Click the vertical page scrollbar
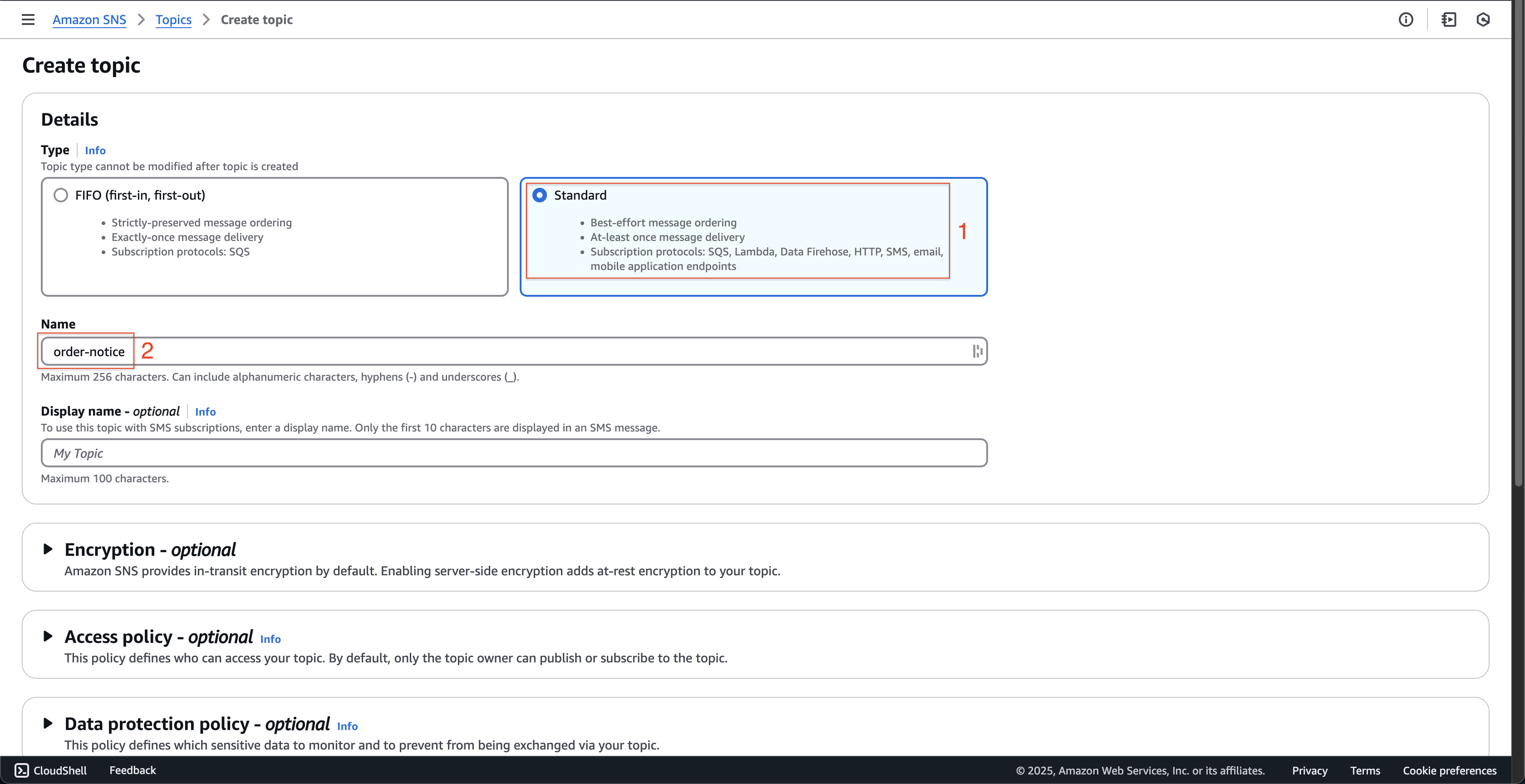The height and width of the screenshot is (784, 1525). (x=1519, y=243)
